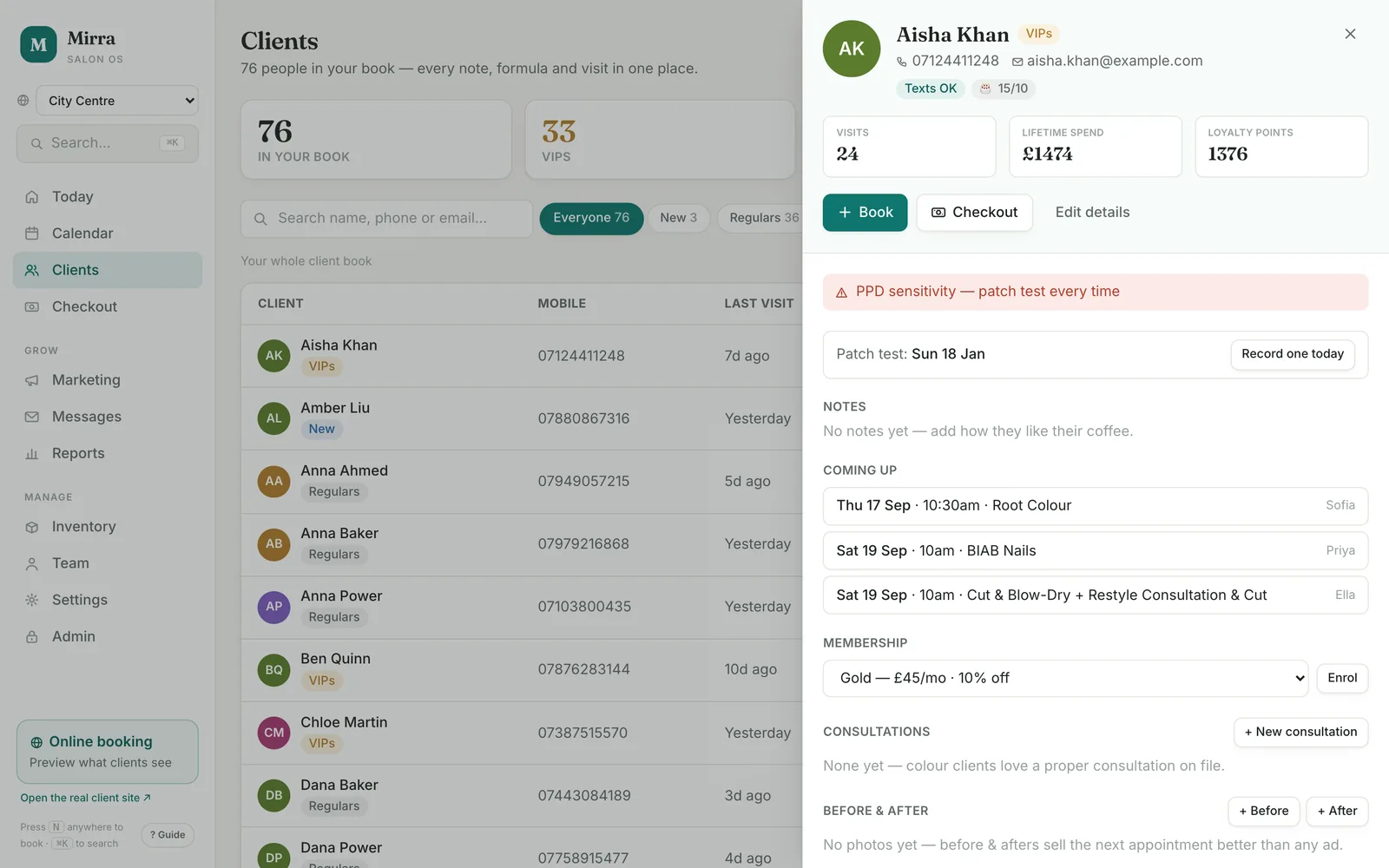Image resolution: width=1389 pixels, height=868 pixels.
Task: Click Record one today button
Action: pyautogui.click(x=1292, y=354)
